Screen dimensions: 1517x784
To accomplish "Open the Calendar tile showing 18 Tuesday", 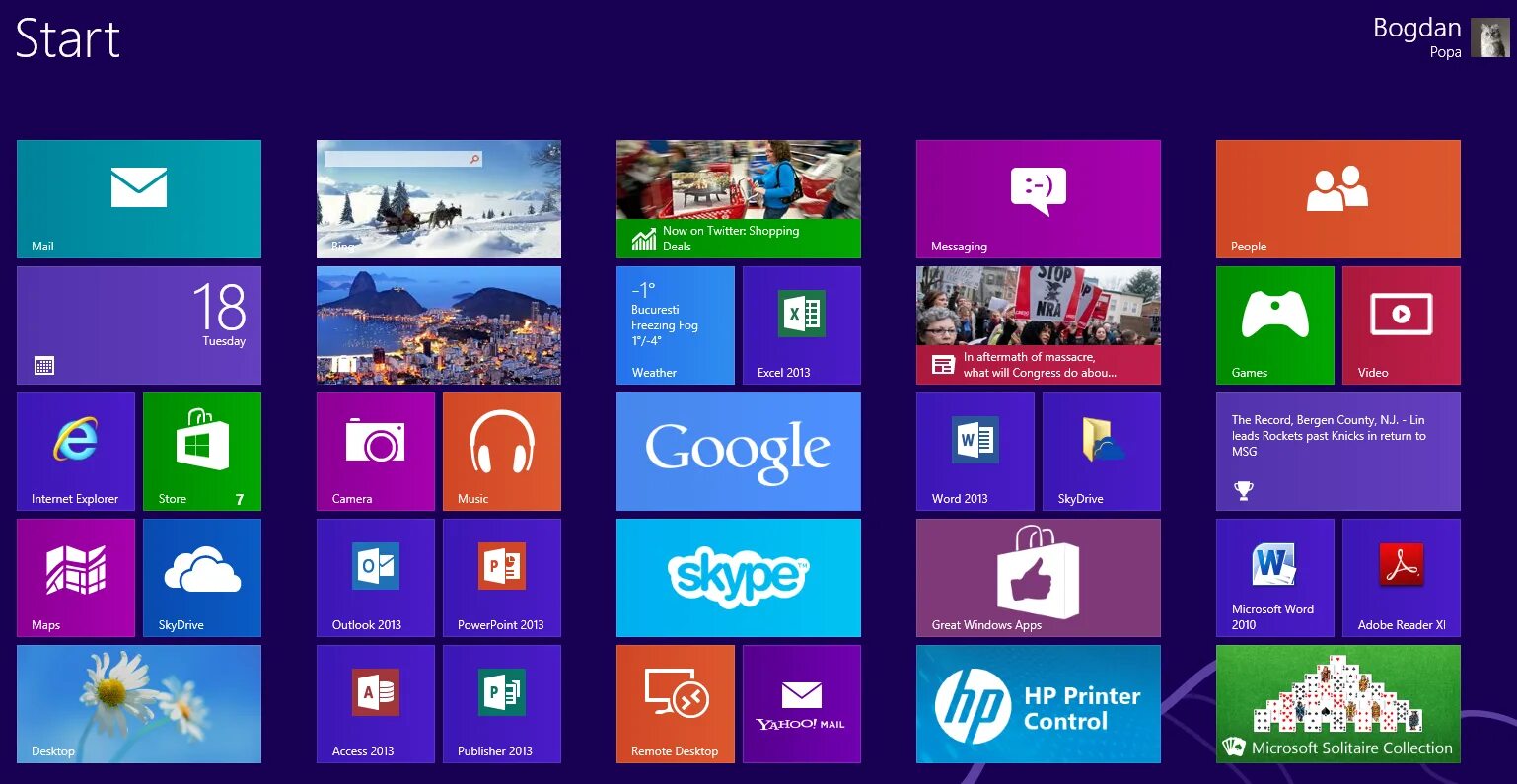I will pos(139,325).
